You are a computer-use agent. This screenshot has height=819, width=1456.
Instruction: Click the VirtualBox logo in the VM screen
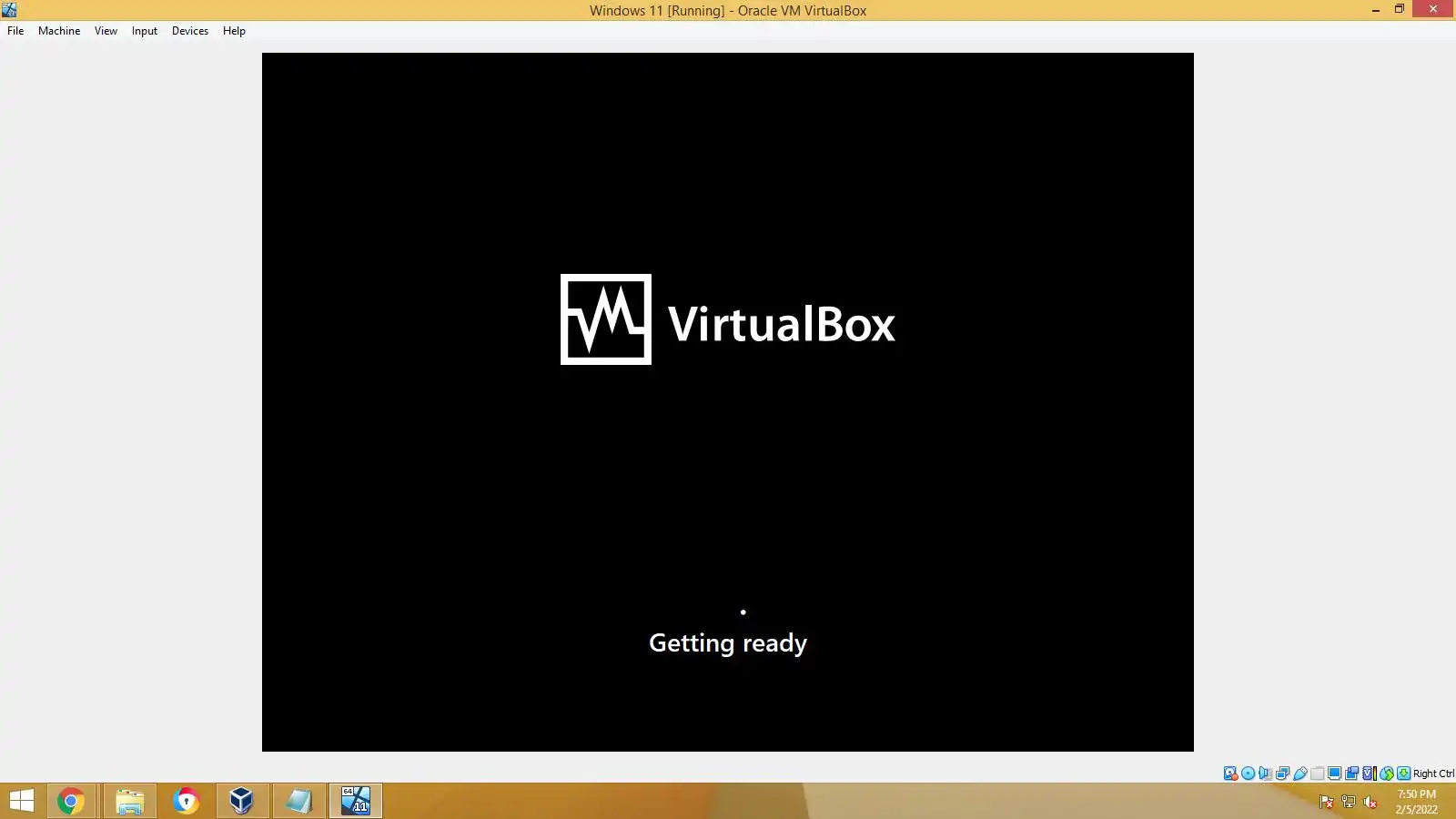[x=728, y=319]
